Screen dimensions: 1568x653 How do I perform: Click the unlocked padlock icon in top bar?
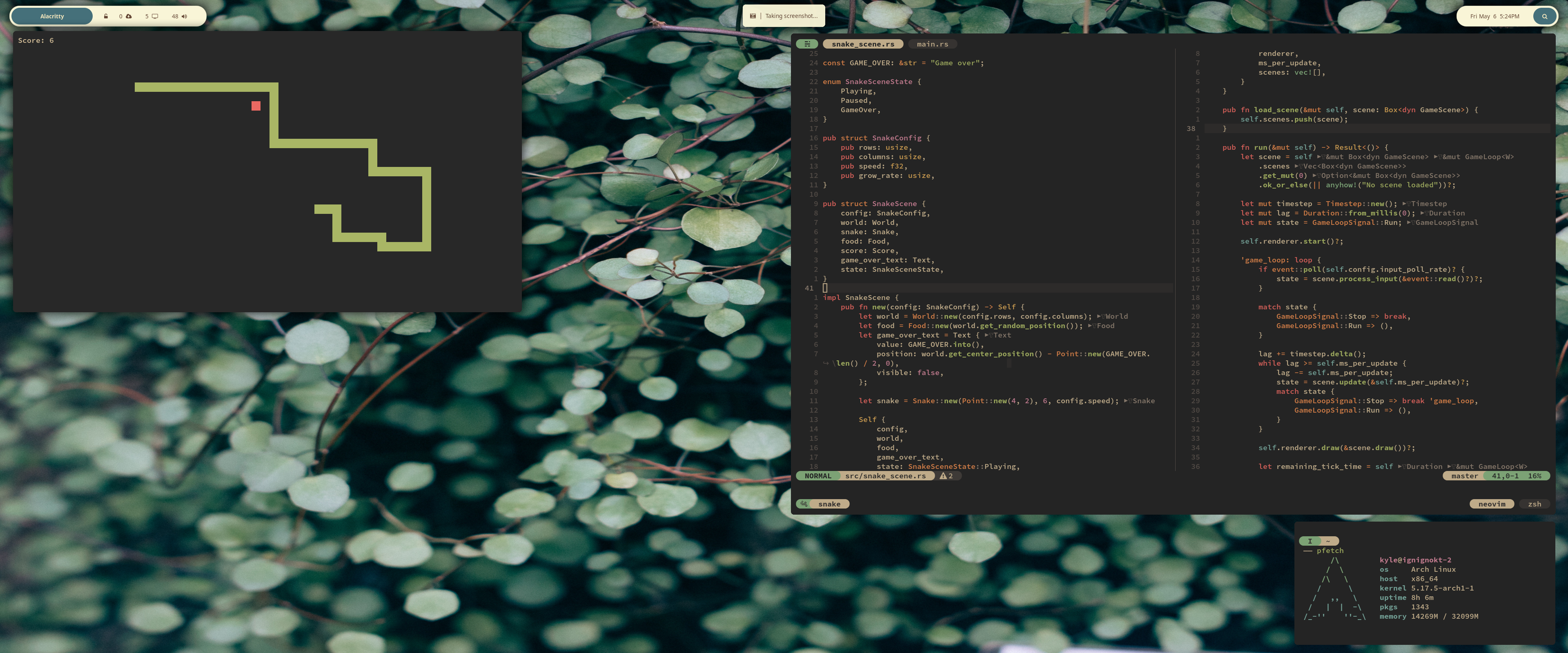[106, 16]
